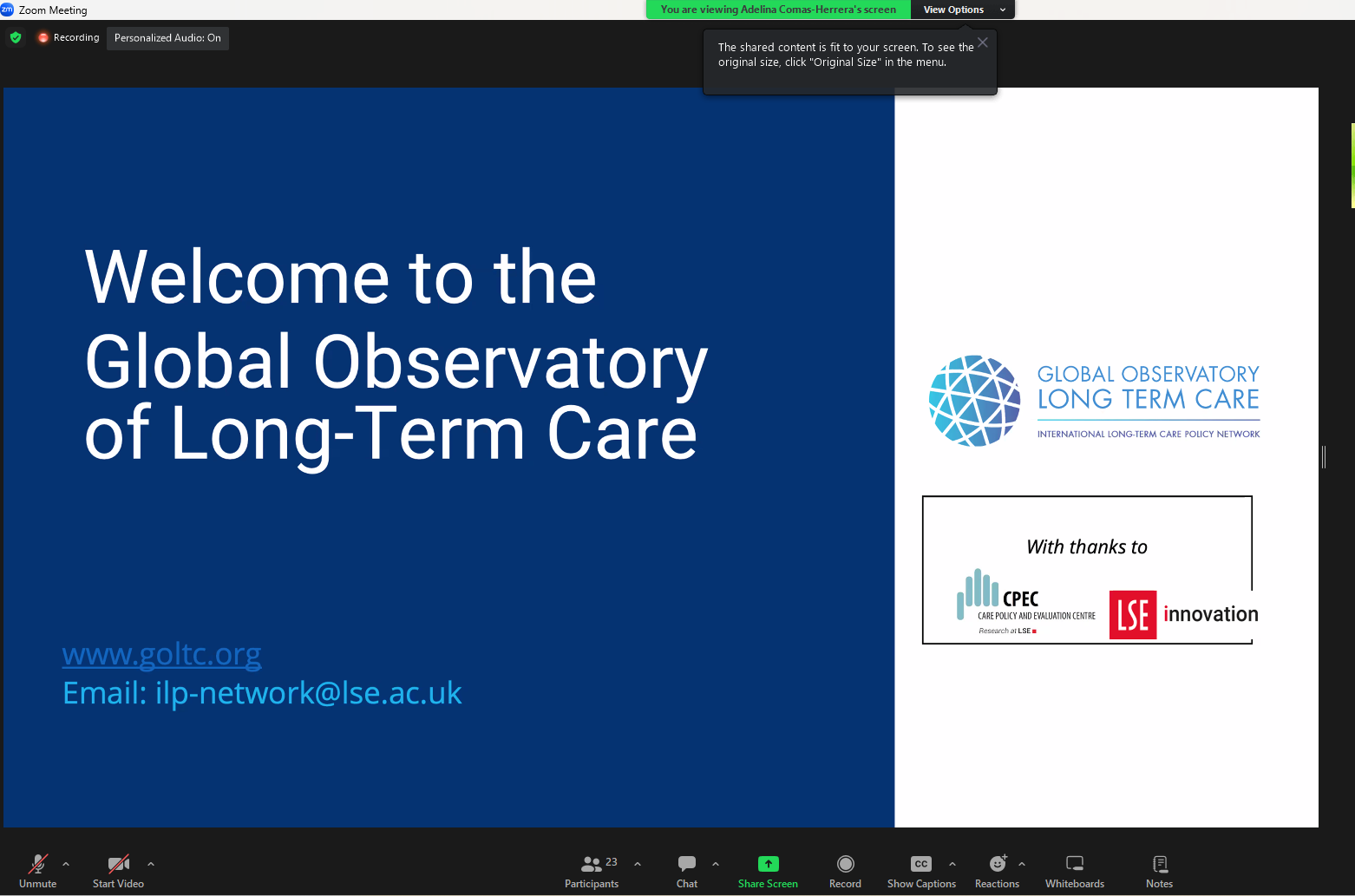The width and height of the screenshot is (1355, 896).
Task: Click the Zoom Meeting window title
Action: point(53,10)
